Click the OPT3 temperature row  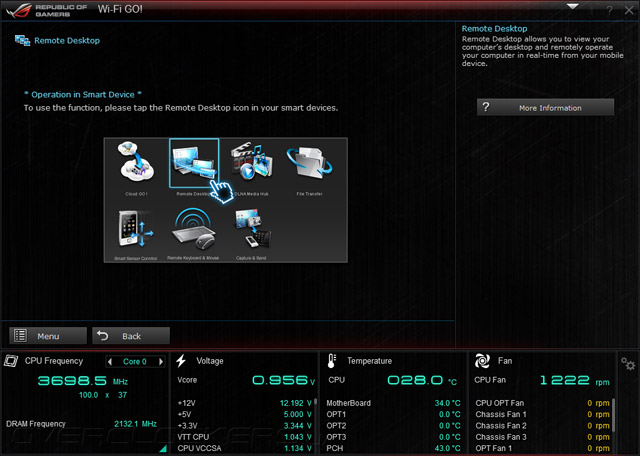[x=393, y=437]
